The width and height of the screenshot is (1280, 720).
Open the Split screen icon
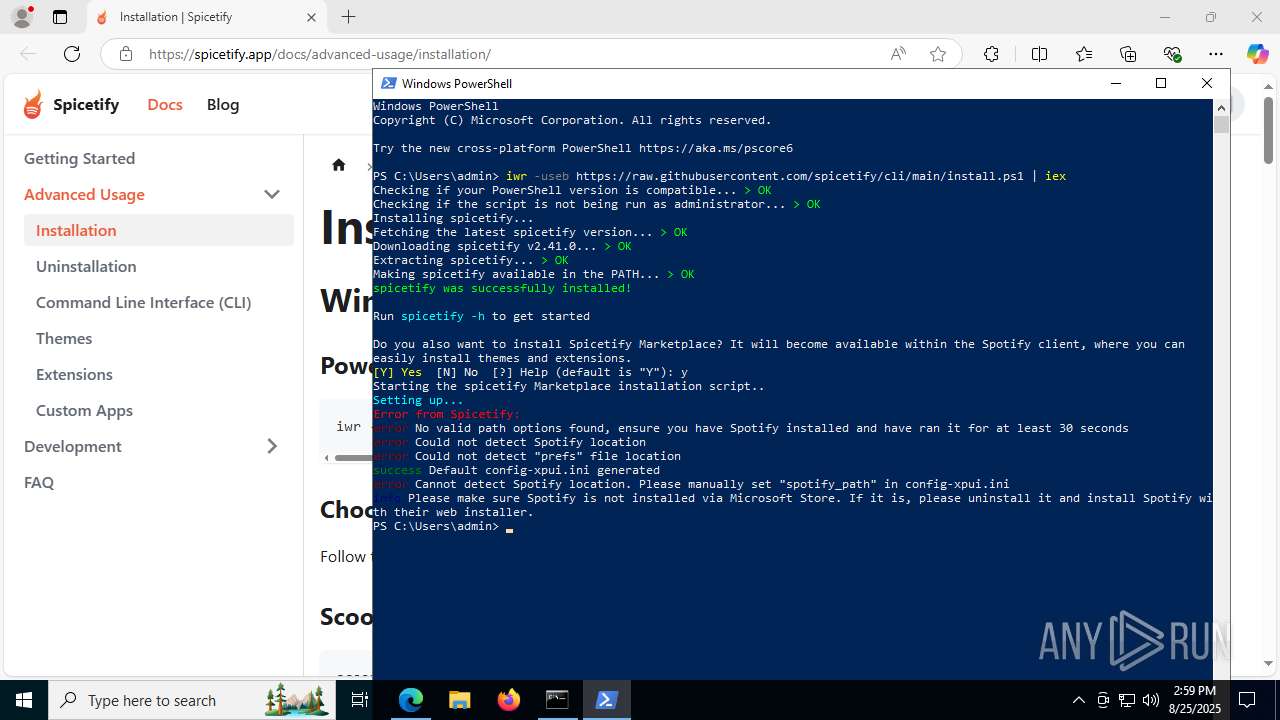(1039, 54)
